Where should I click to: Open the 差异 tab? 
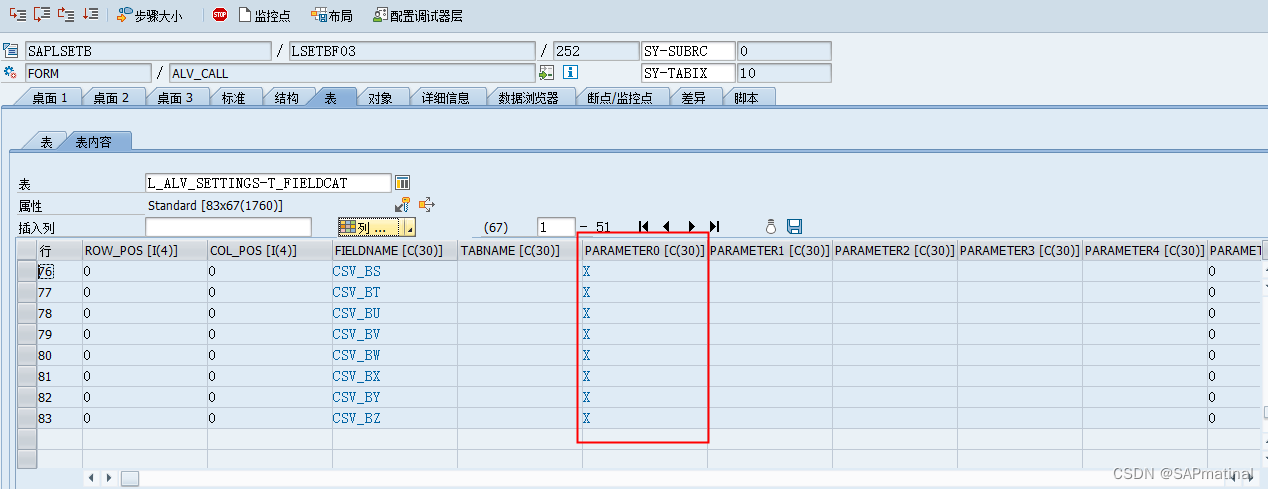[x=694, y=98]
